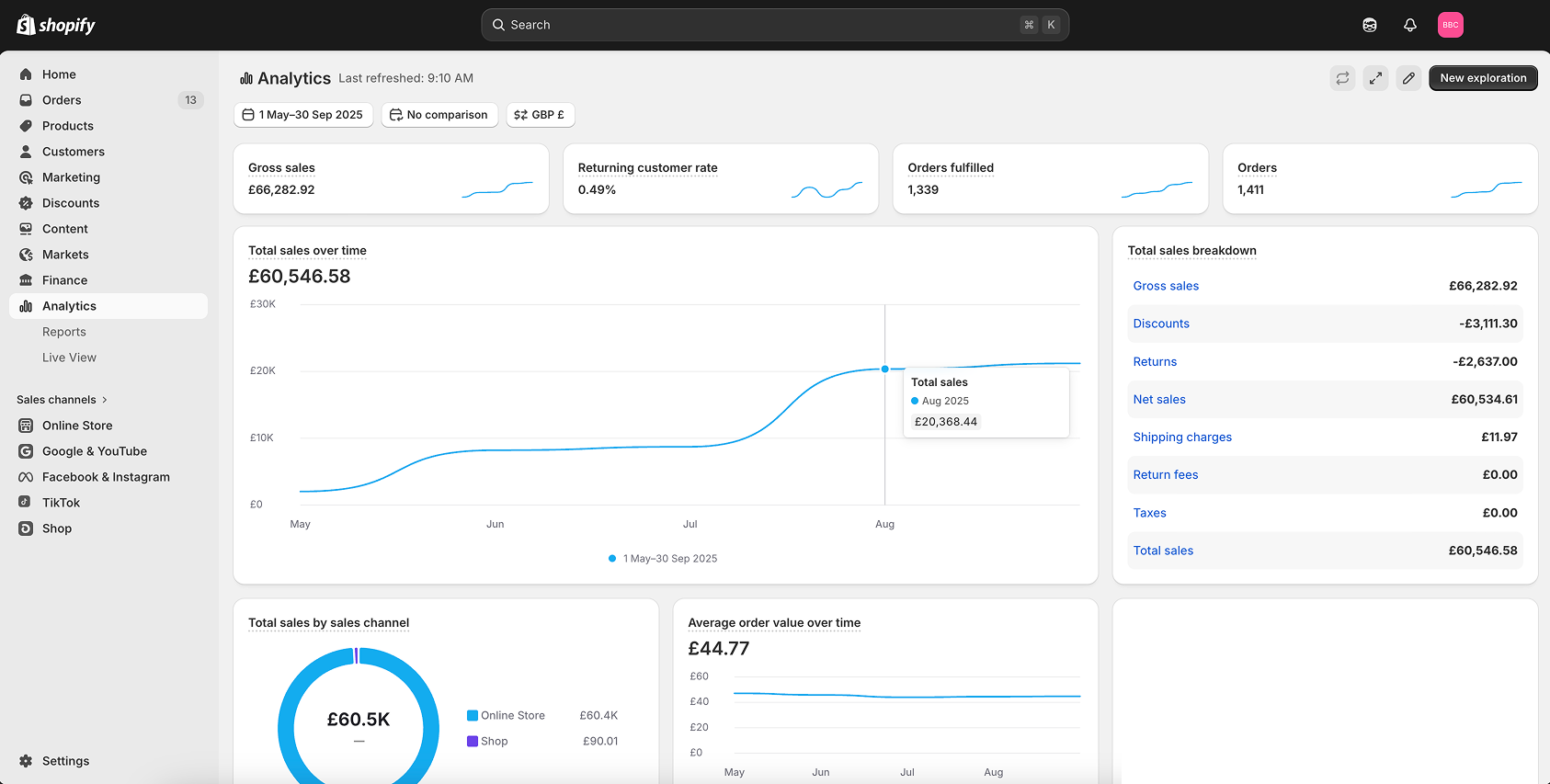Screen dimensions: 1550x784
Task: Select Marketing in the navigation menu
Action: (72, 177)
